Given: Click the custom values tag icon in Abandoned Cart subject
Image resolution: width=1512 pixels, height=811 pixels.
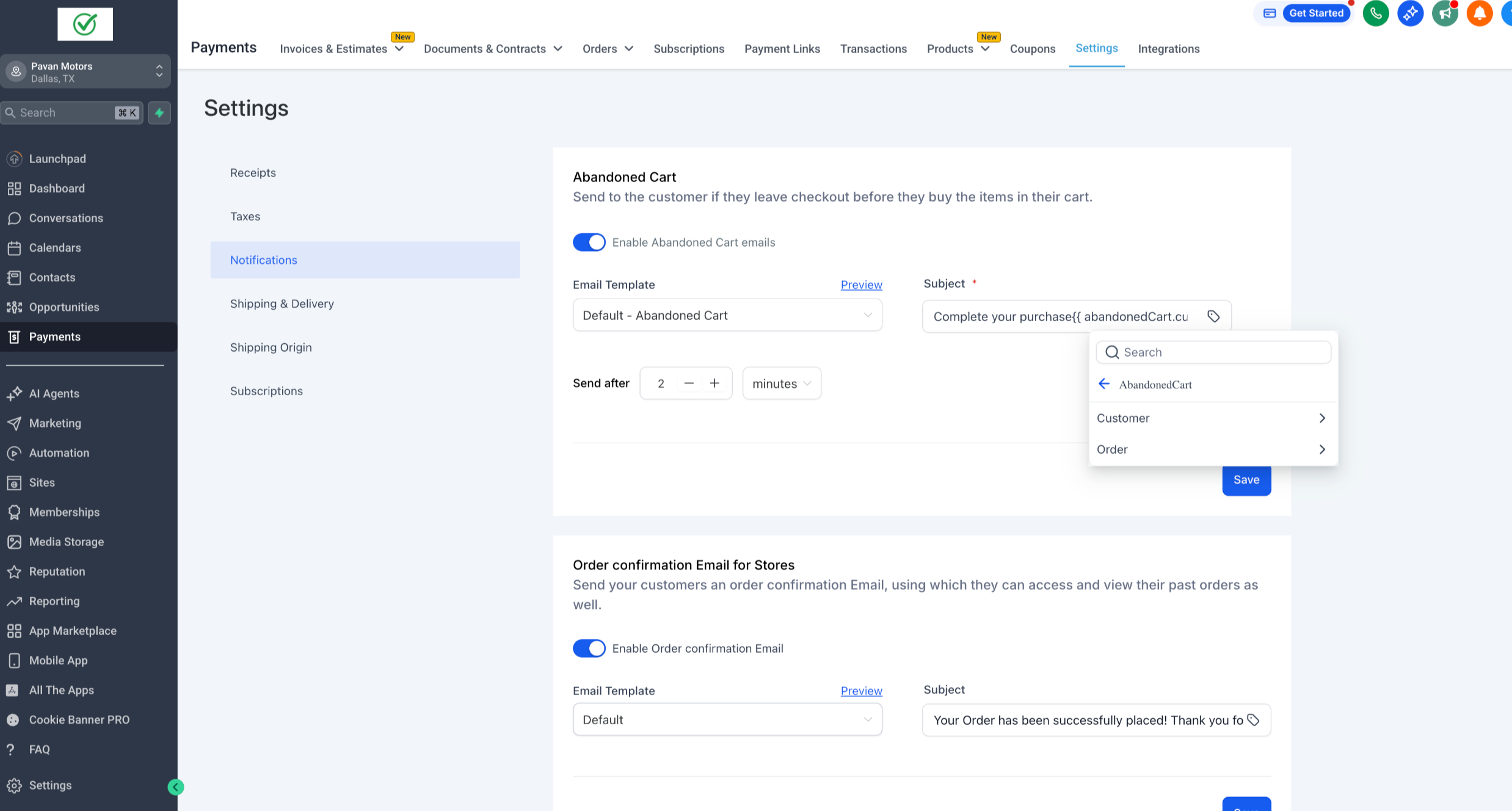Looking at the screenshot, I should point(1213,316).
